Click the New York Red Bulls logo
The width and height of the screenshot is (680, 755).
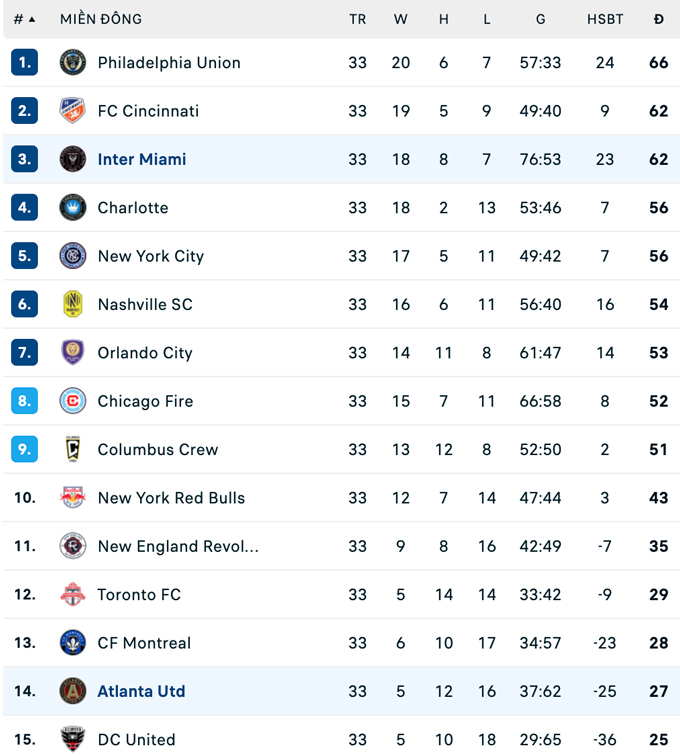click(73, 497)
